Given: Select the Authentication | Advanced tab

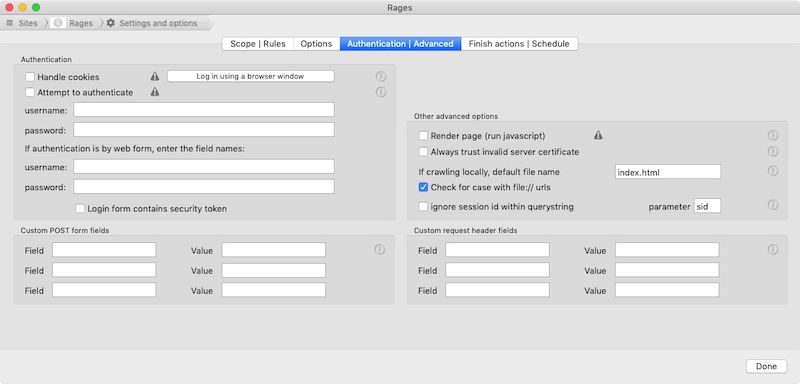Looking at the screenshot, I should [x=401, y=44].
